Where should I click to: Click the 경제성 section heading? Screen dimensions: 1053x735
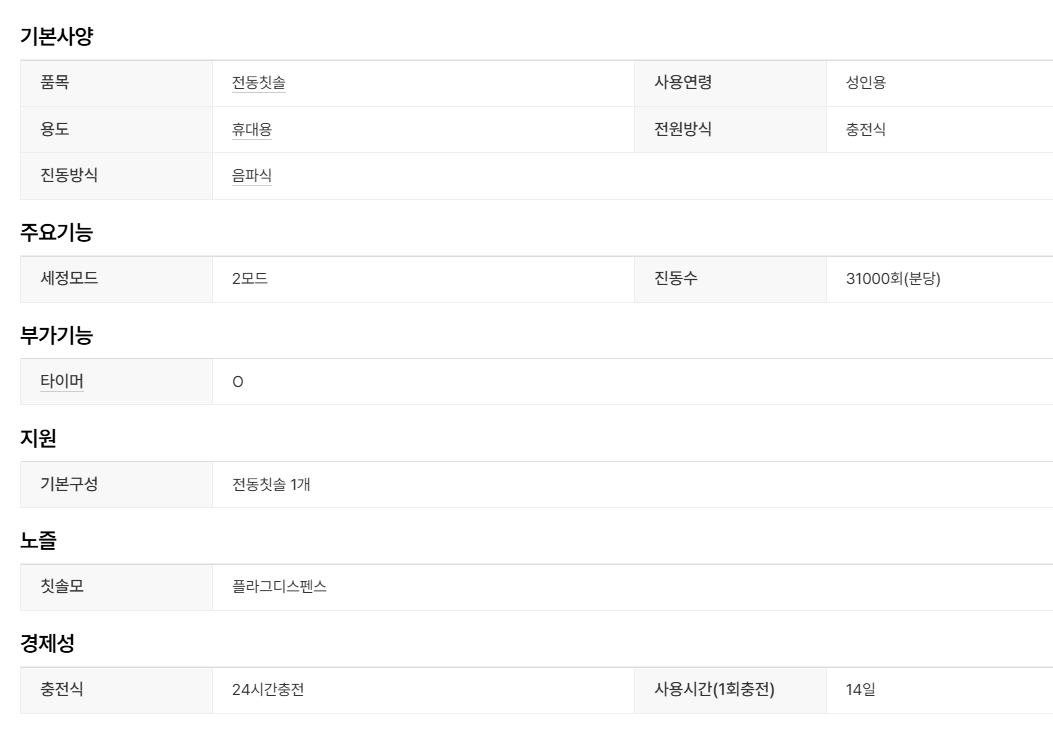(x=47, y=643)
